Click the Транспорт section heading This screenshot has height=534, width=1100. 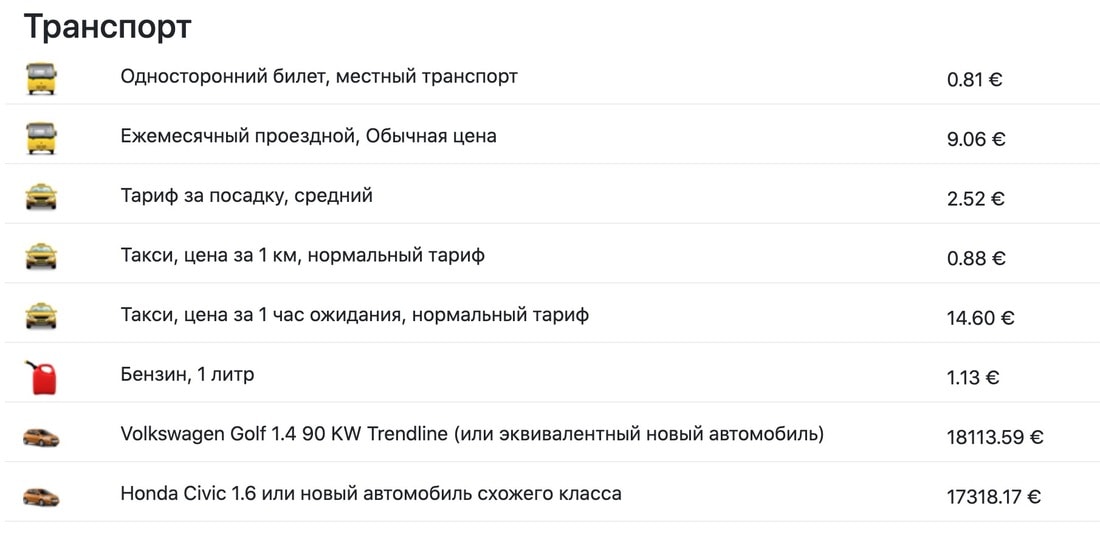tap(107, 27)
